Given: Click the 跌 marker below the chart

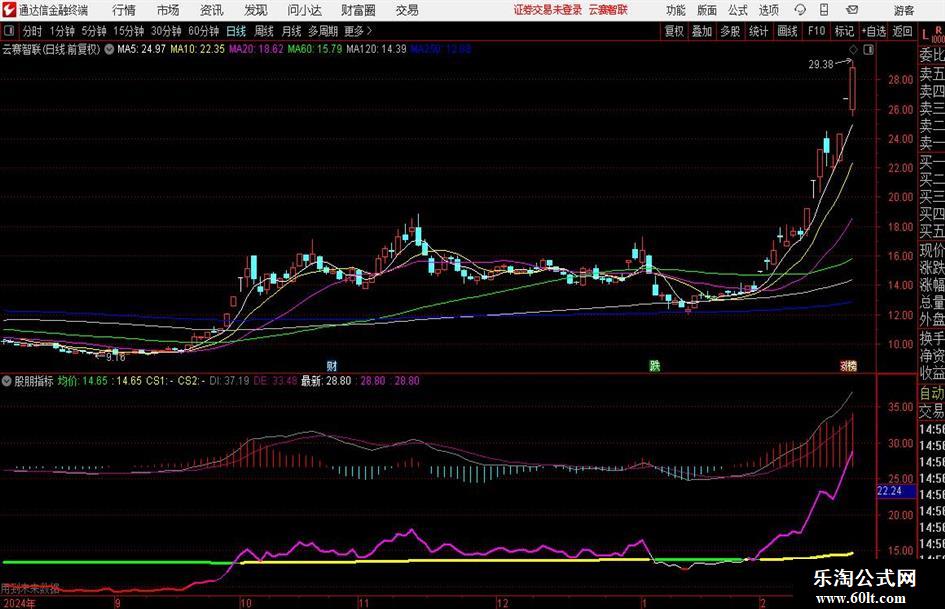Looking at the screenshot, I should 655,365.
